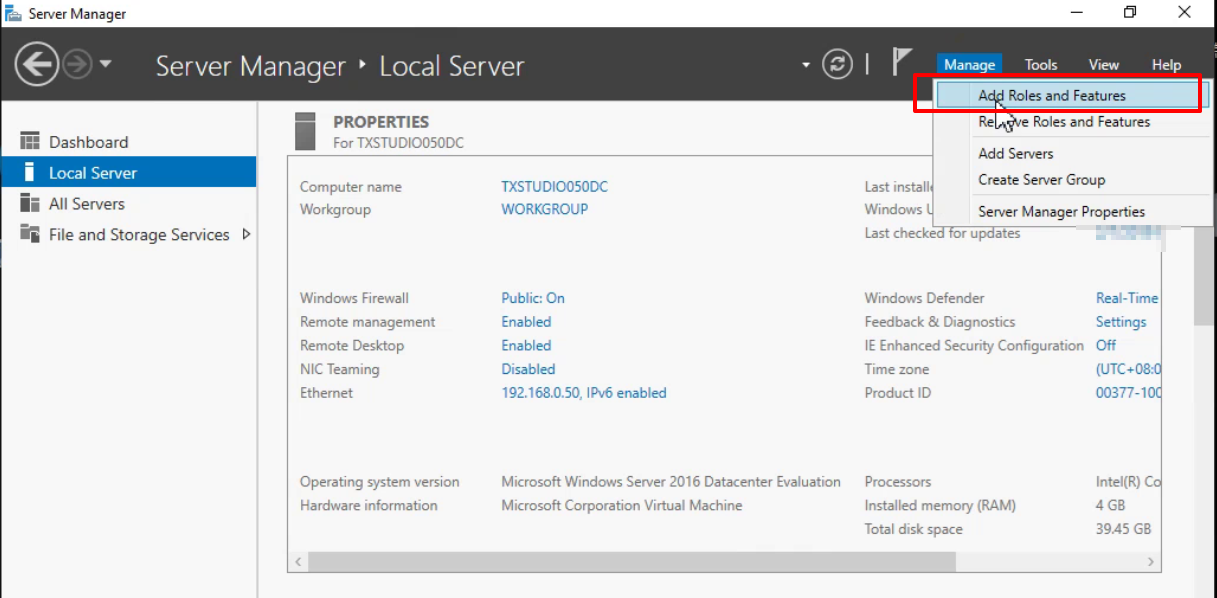Image resolution: width=1217 pixels, height=598 pixels.
Task: Select Local Server in the sidebar
Action: (x=128, y=173)
